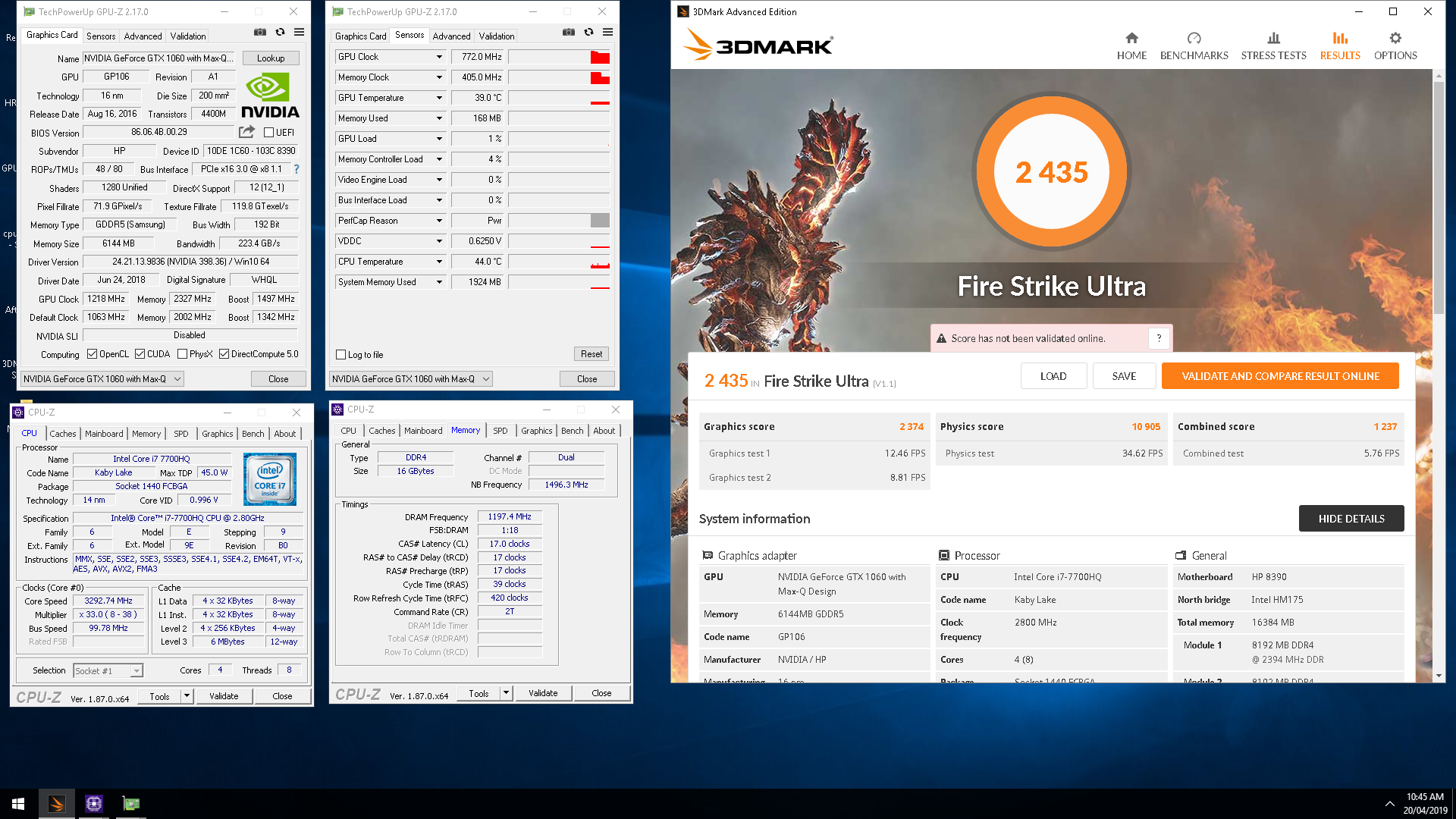The image size is (1456, 819).
Task: Click NVIDIA logo in GPU-Z
Action: (270, 95)
